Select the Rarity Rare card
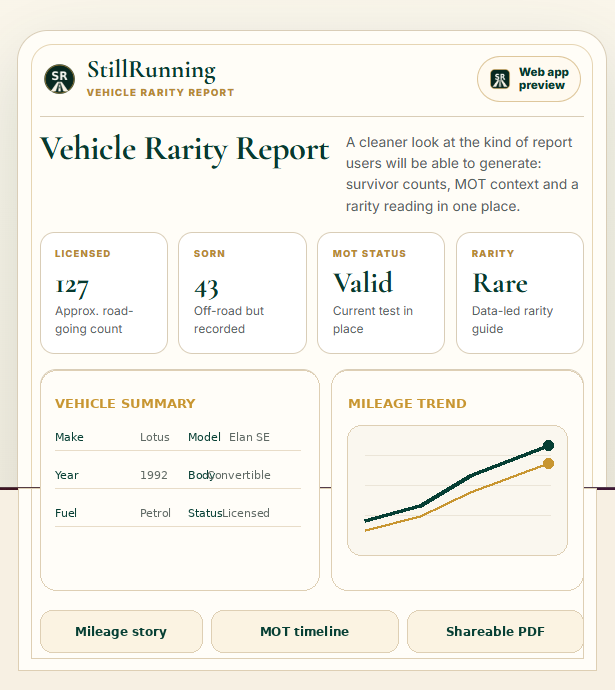This screenshot has width=615, height=690. point(520,293)
